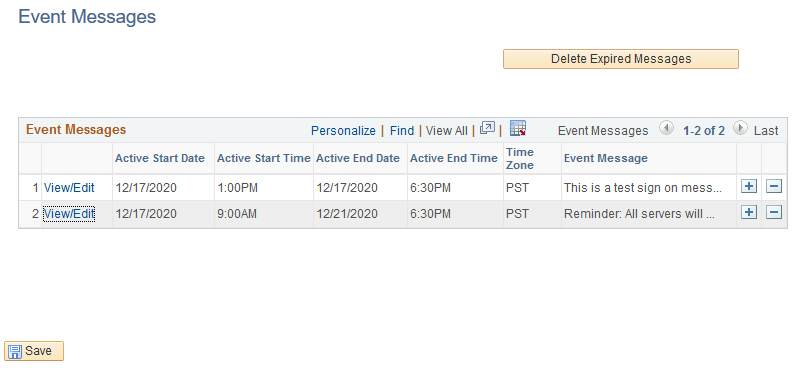This screenshot has width=795, height=368.
Task: Download the grid to spreadsheet icon
Action: click(x=518, y=129)
